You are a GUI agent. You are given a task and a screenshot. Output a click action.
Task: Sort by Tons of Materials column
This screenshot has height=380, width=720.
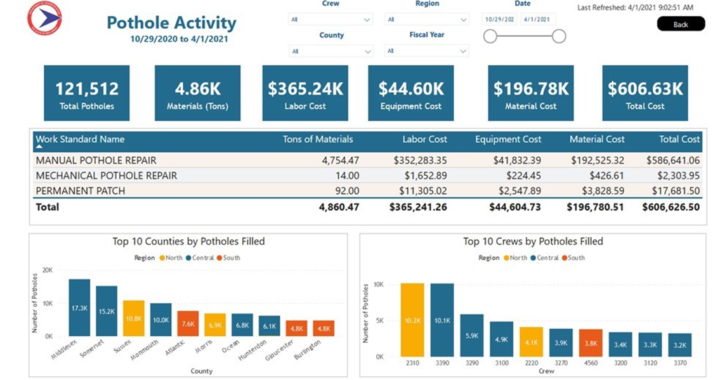pyautogui.click(x=318, y=139)
